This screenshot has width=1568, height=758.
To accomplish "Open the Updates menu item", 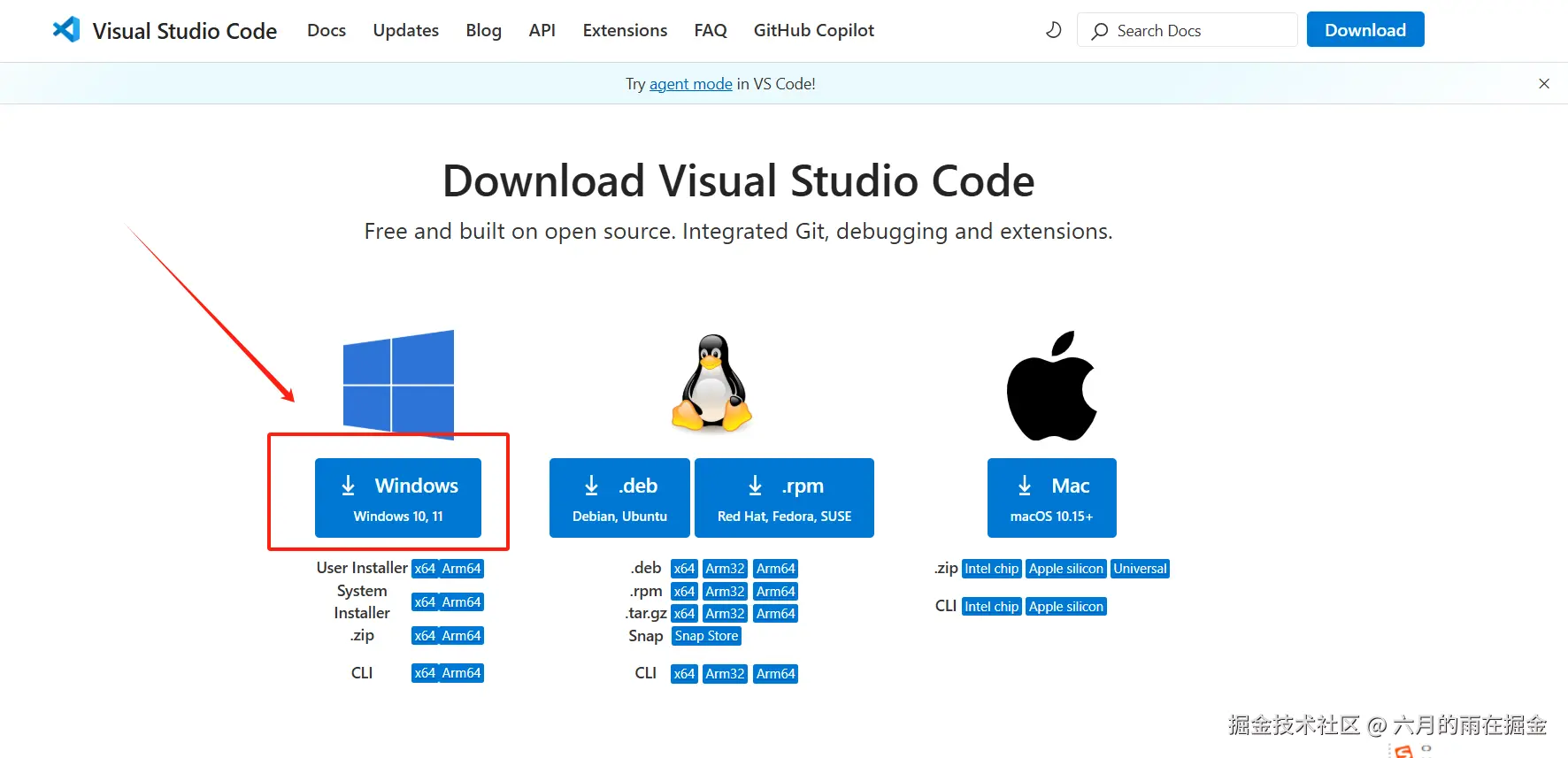I will (x=406, y=30).
